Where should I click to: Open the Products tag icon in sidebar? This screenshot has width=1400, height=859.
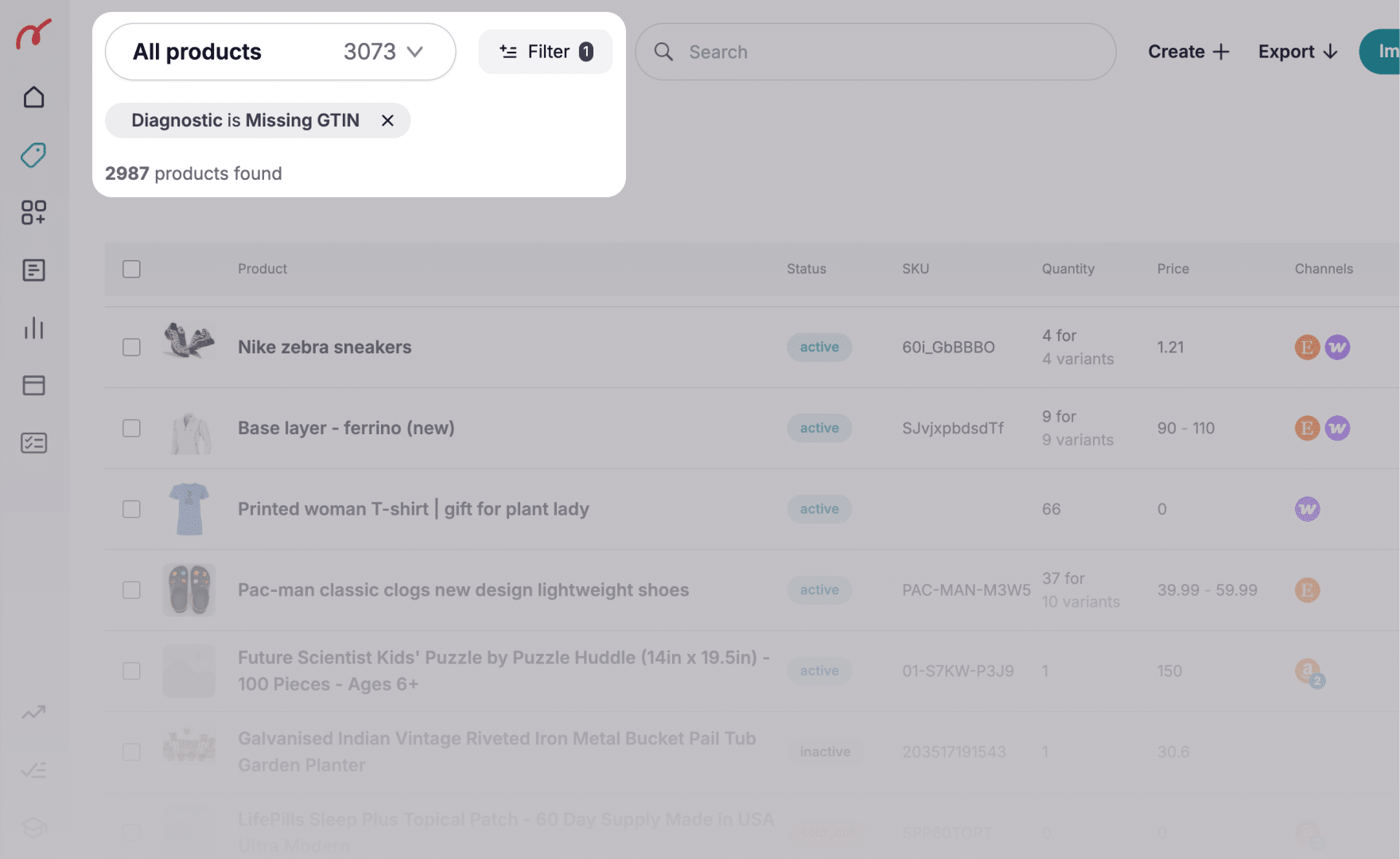(33, 154)
